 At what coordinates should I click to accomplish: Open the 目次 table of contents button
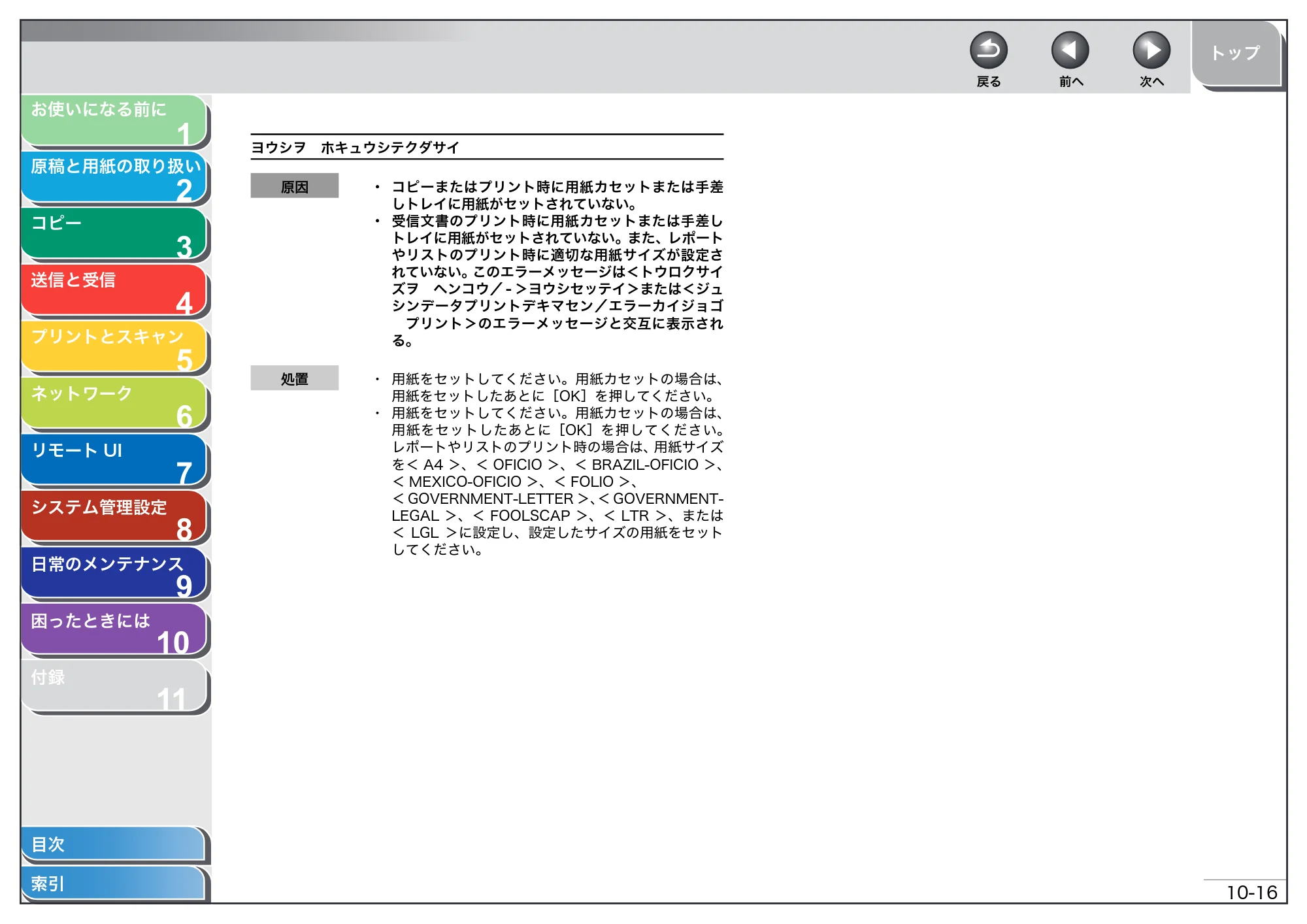click(x=114, y=844)
